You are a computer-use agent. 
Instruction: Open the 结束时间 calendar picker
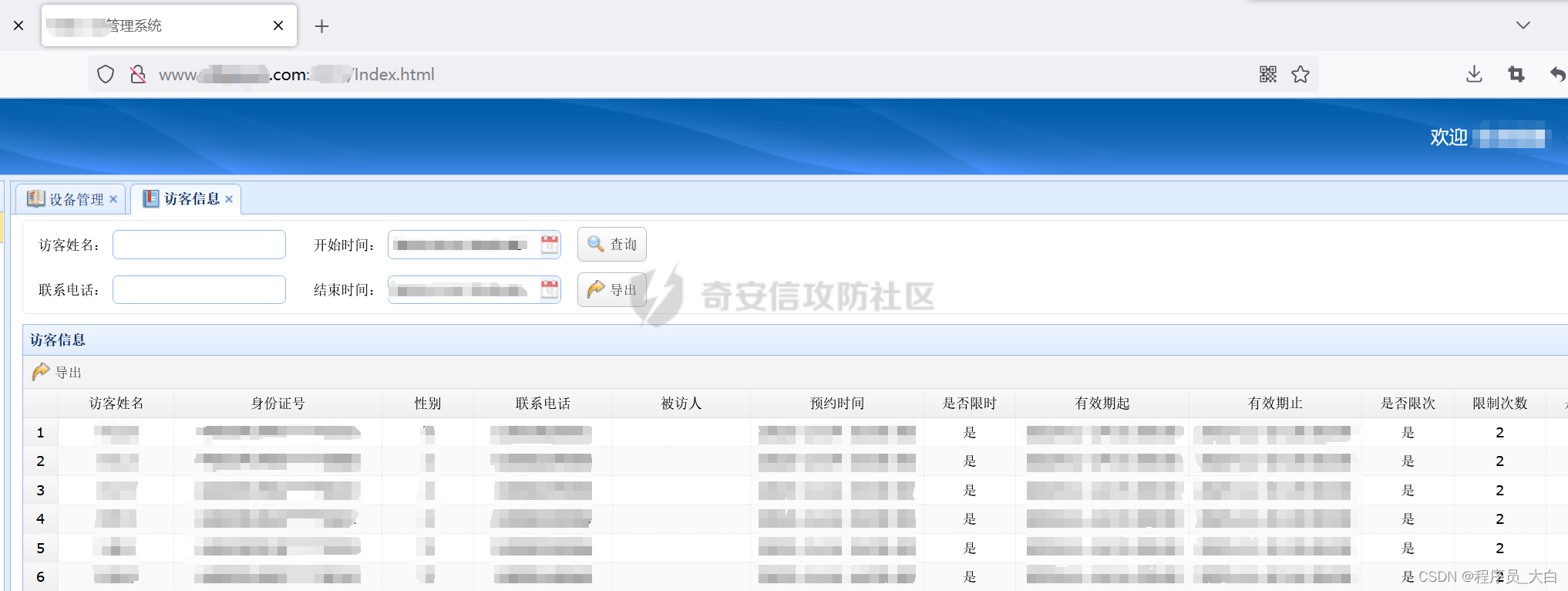pos(550,289)
